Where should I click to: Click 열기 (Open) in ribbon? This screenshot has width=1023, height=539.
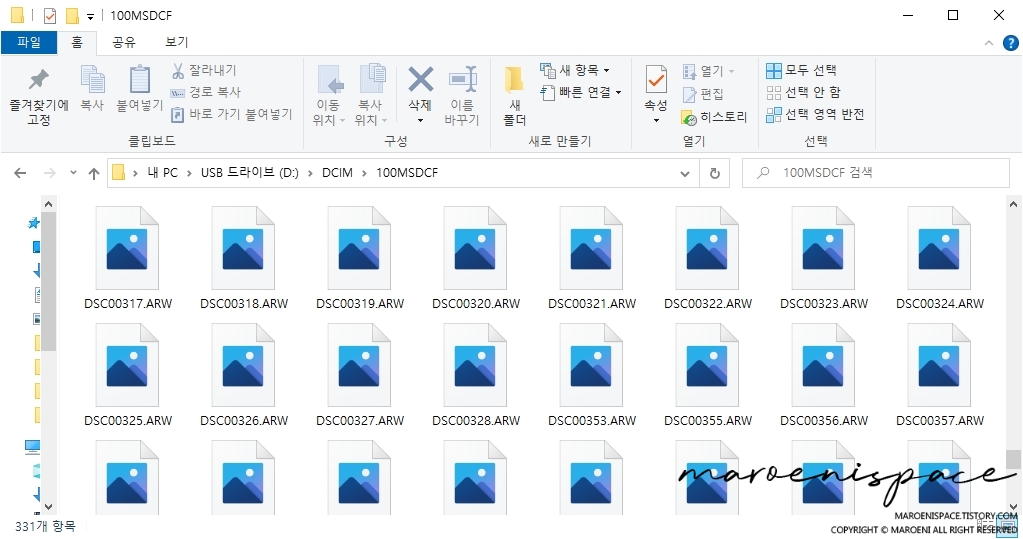pyautogui.click(x=708, y=70)
